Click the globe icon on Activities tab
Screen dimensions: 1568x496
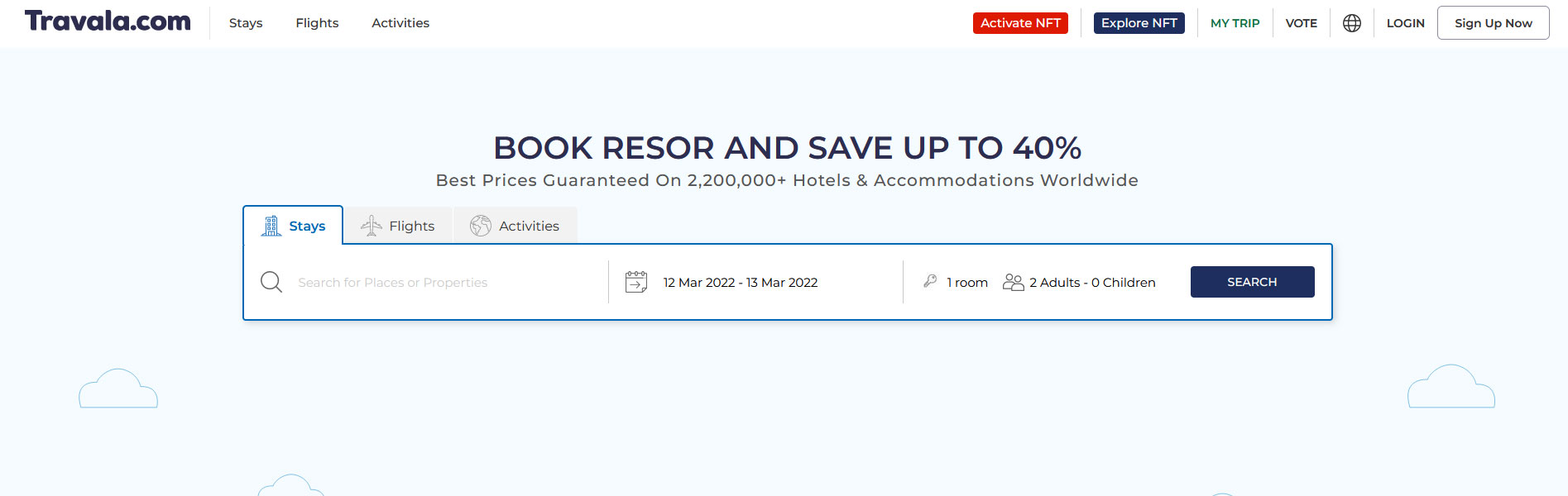point(481,226)
